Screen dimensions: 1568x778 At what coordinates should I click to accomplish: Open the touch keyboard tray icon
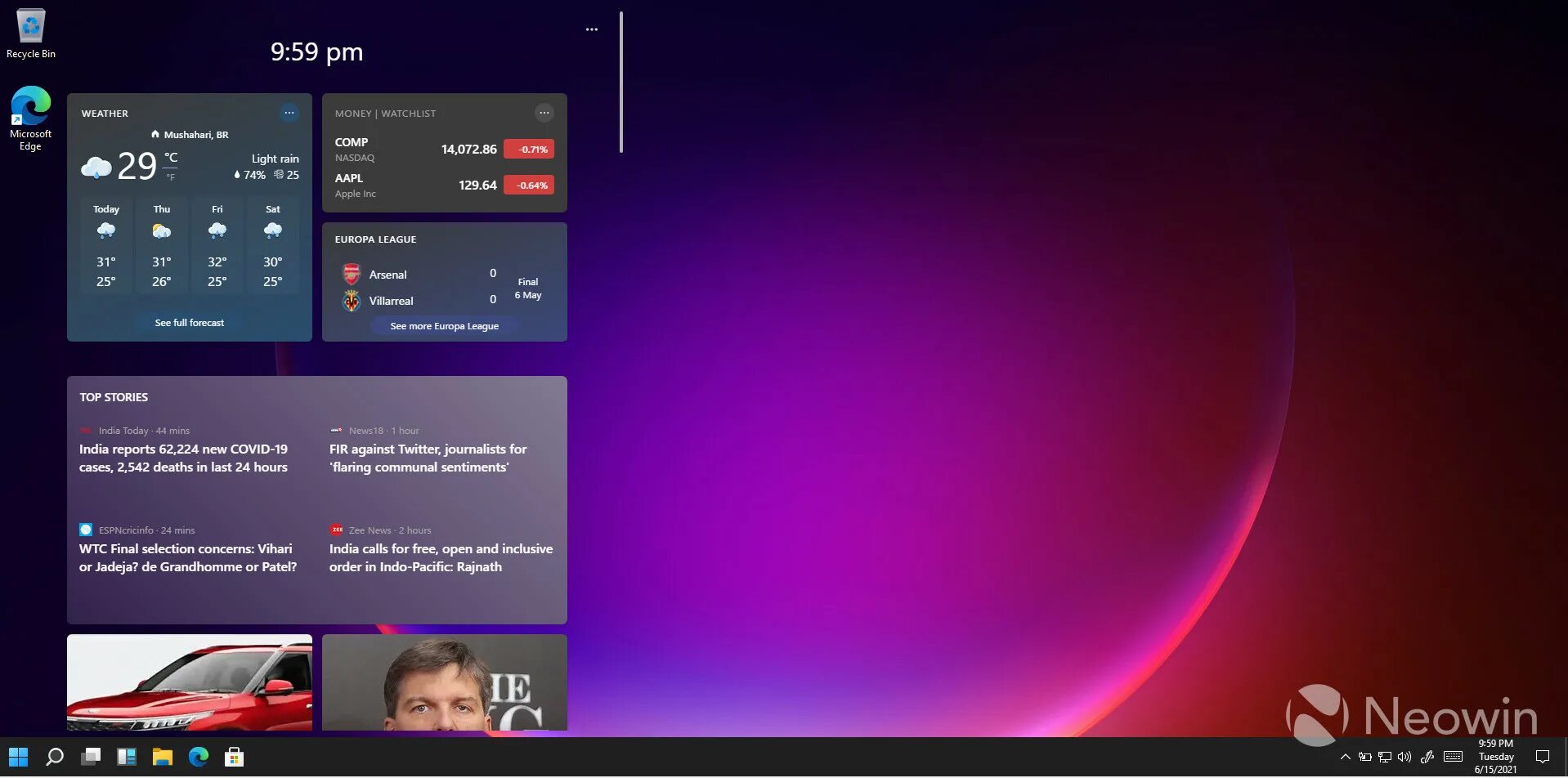tap(1454, 757)
